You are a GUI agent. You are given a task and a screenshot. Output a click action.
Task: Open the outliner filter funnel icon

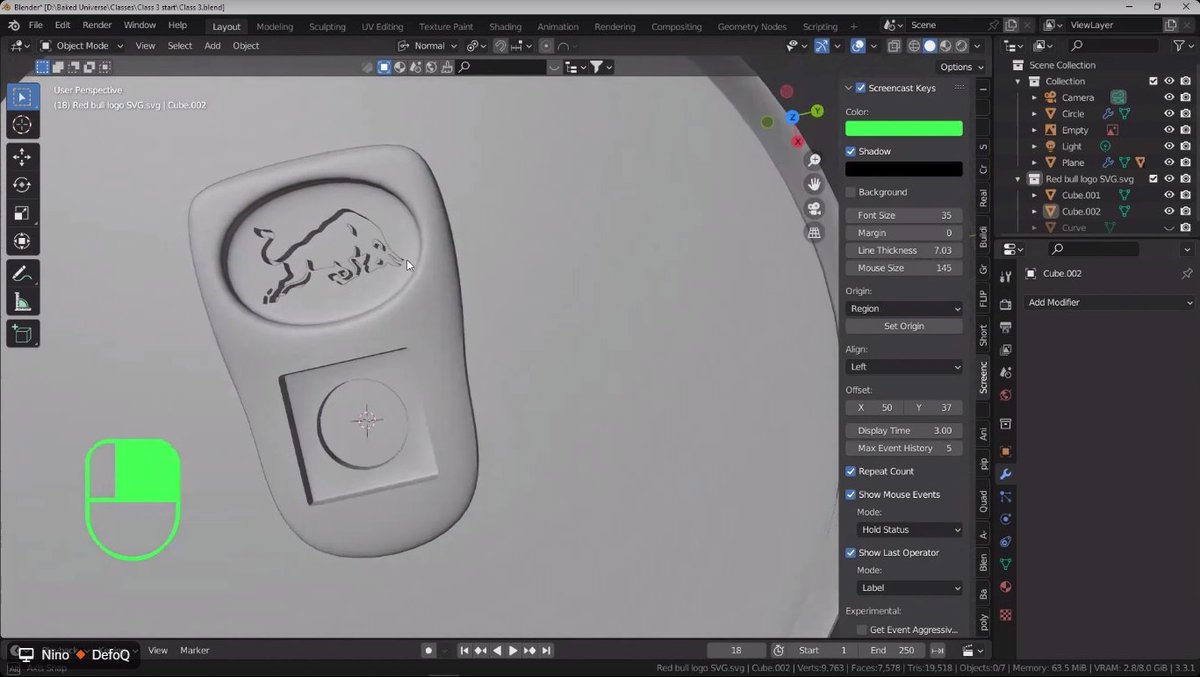pyautogui.click(x=1178, y=46)
